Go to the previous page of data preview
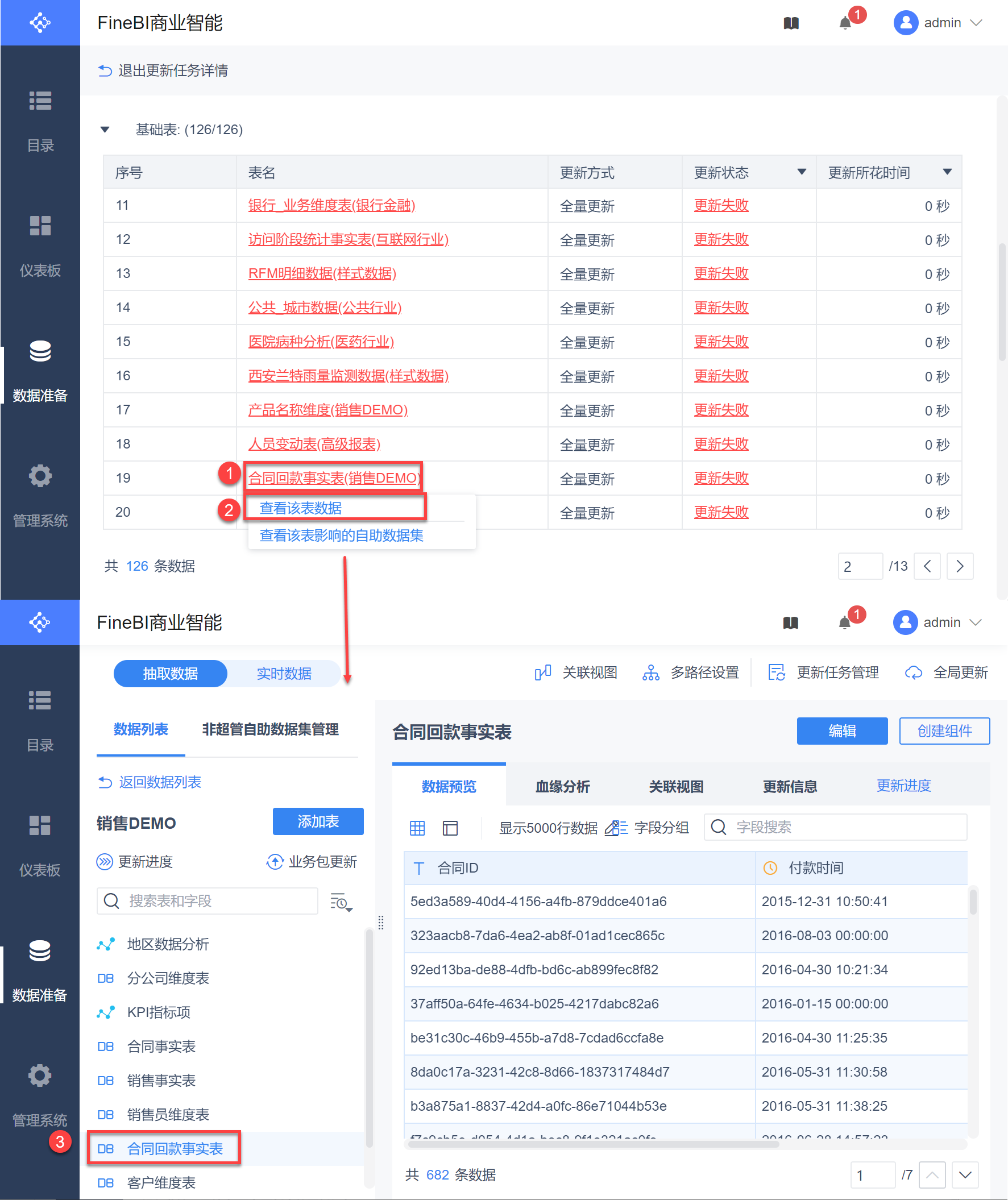This screenshot has height=1200, width=1008. tap(932, 1175)
